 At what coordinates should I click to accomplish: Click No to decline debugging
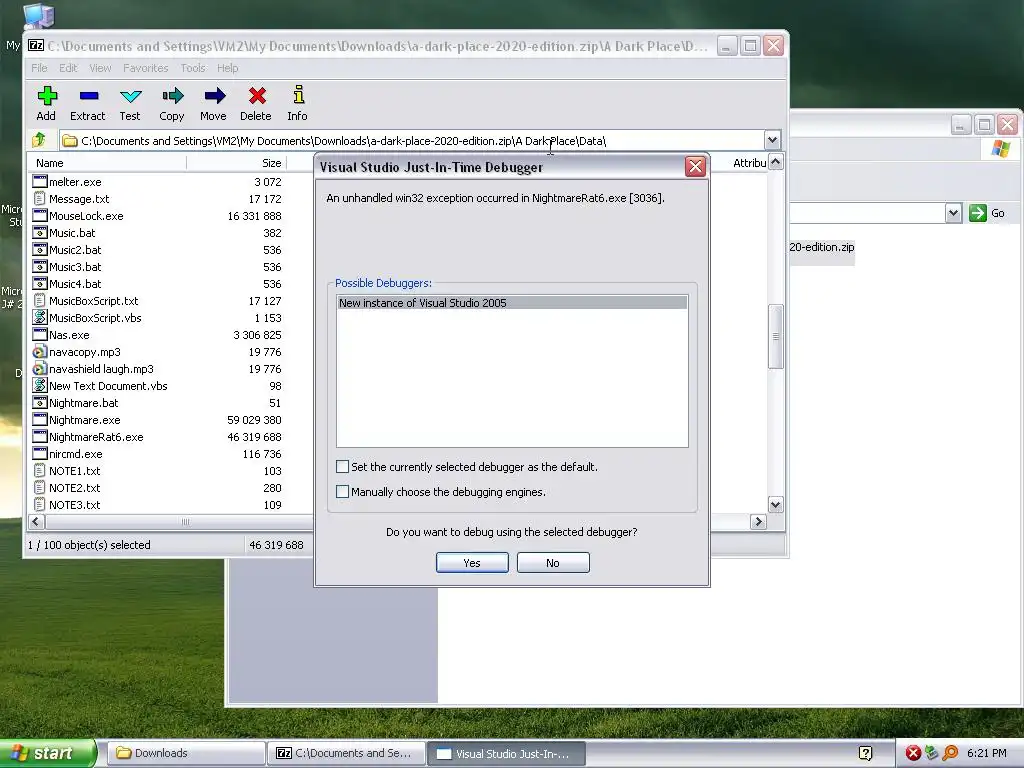click(x=553, y=563)
